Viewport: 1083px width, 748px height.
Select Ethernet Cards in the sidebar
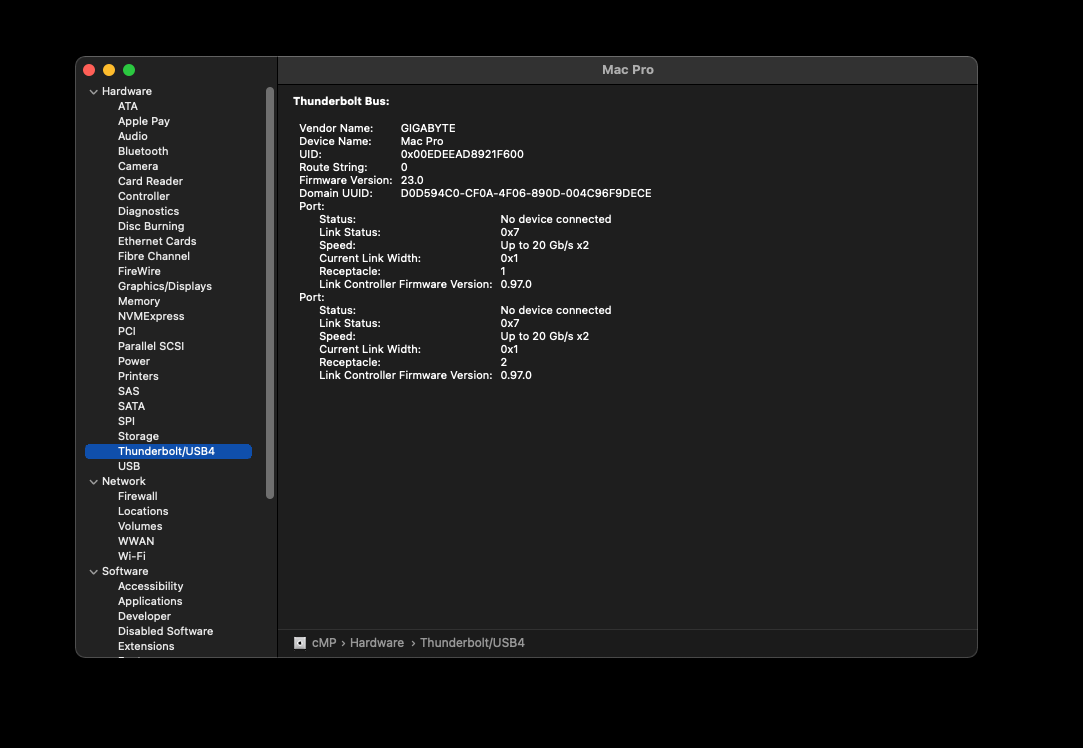point(157,241)
